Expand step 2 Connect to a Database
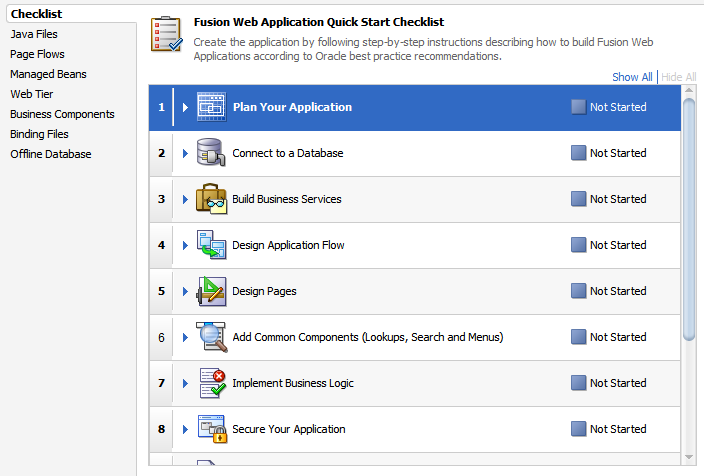Image resolution: width=704 pixels, height=476 pixels. (185, 154)
